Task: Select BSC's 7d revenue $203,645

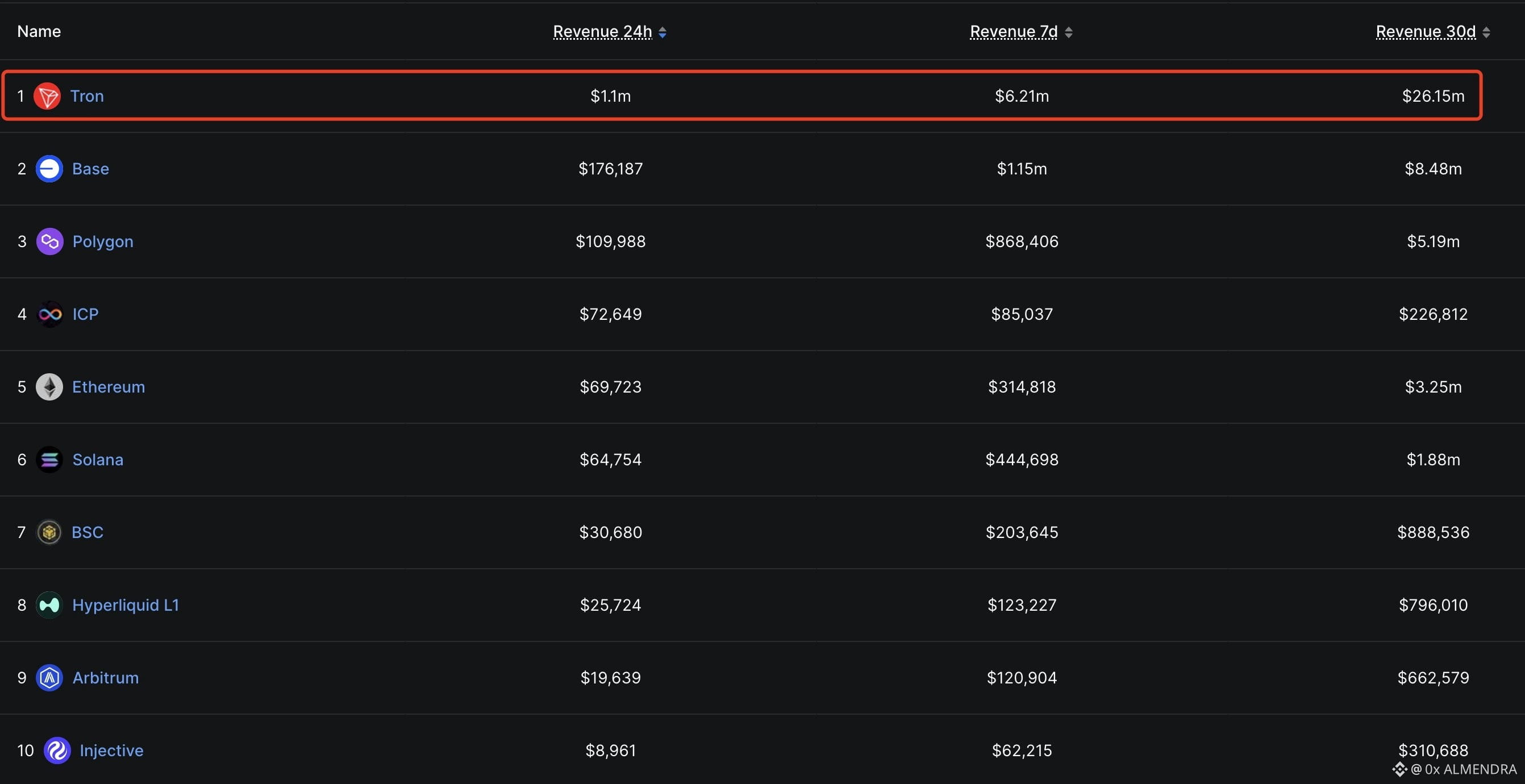Action: [1022, 532]
